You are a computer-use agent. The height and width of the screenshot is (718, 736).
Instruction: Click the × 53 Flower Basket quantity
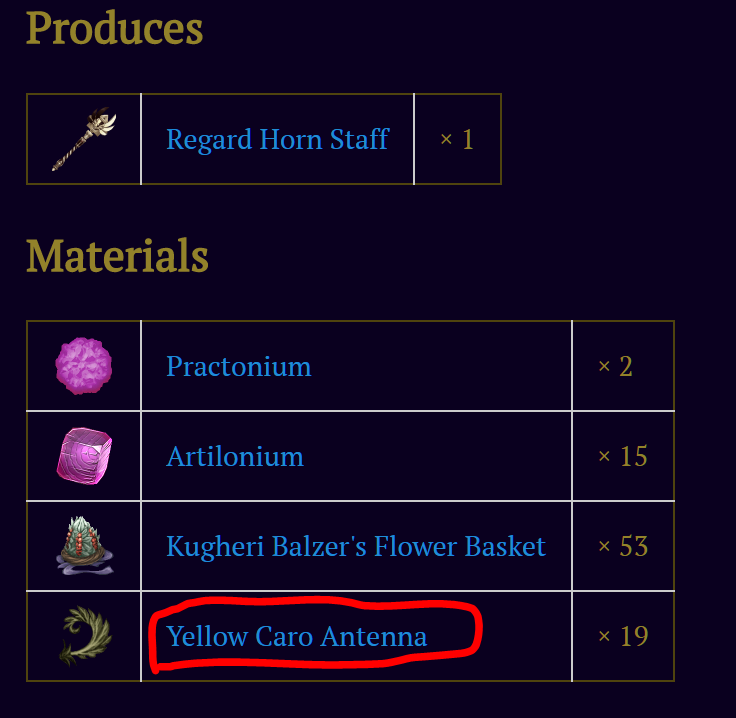[x=622, y=546]
